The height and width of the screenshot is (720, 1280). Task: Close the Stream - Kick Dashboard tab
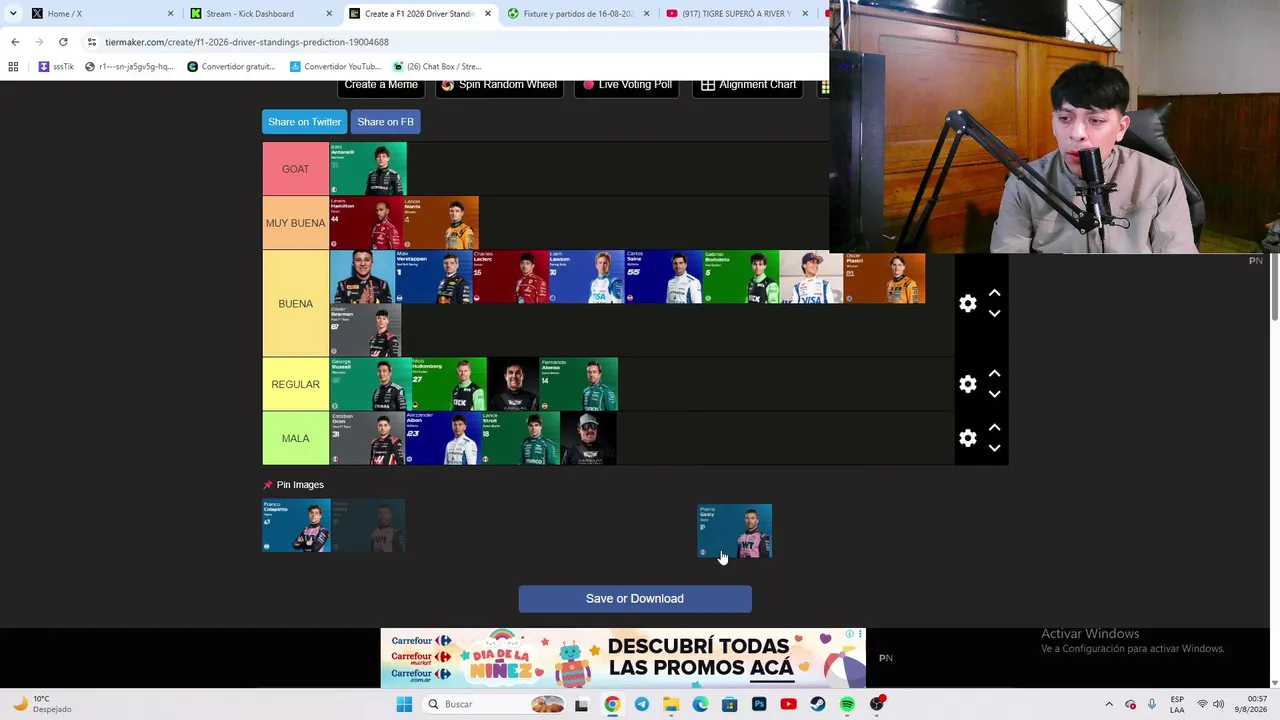pyautogui.click(x=329, y=14)
